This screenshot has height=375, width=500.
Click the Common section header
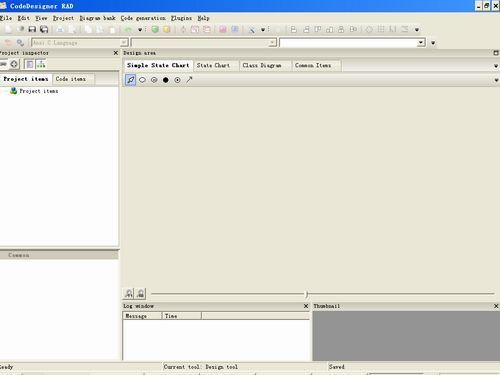pyautogui.click(x=59, y=255)
